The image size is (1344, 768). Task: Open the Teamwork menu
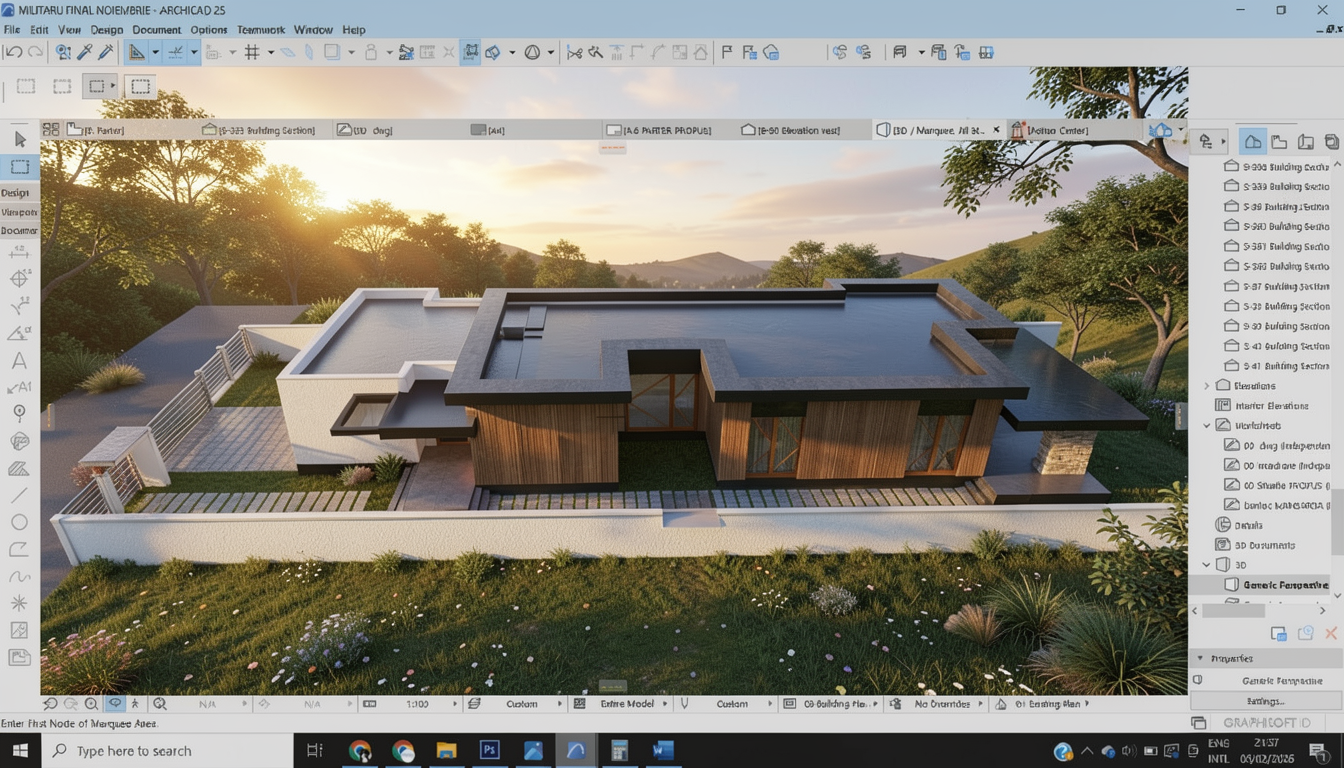click(x=260, y=30)
